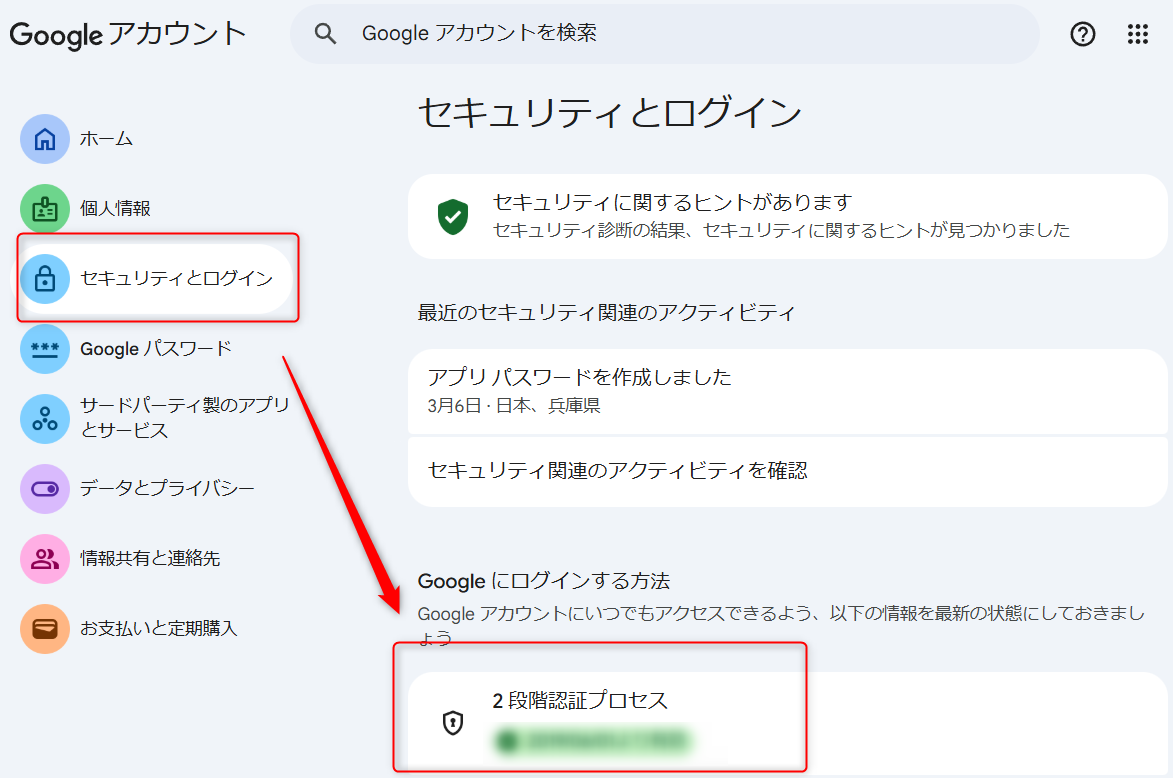Click the Google パスワード asterisk icon
The height and width of the screenshot is (778, 1173).
[x=45, y=349]
